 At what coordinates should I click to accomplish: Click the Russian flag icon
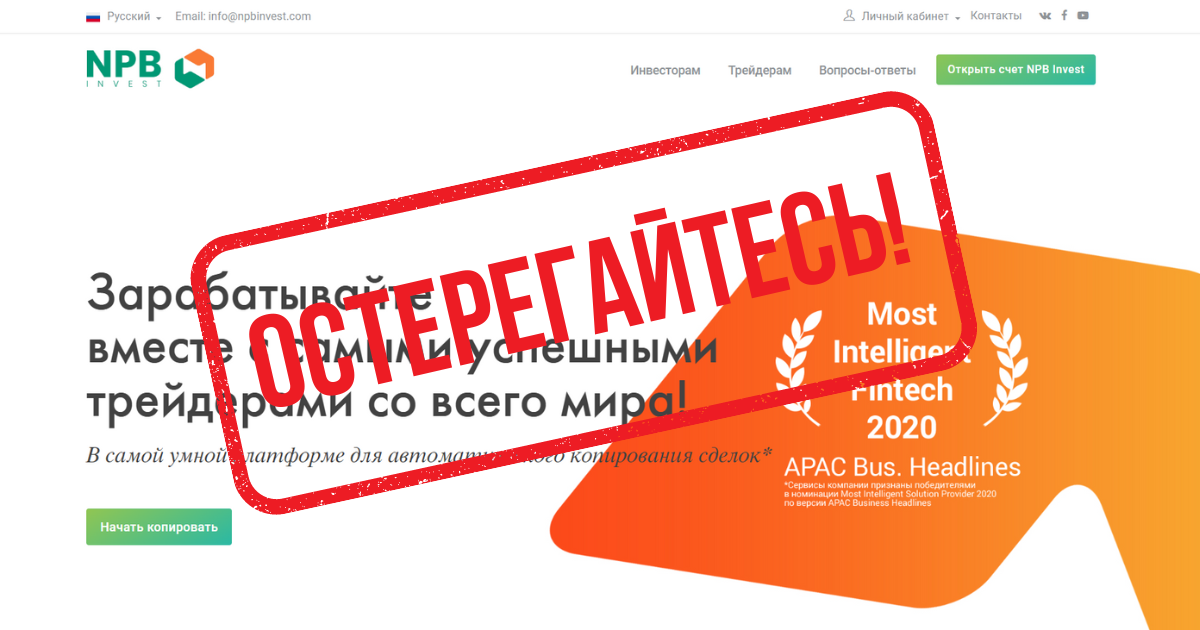tap(93, 17)
